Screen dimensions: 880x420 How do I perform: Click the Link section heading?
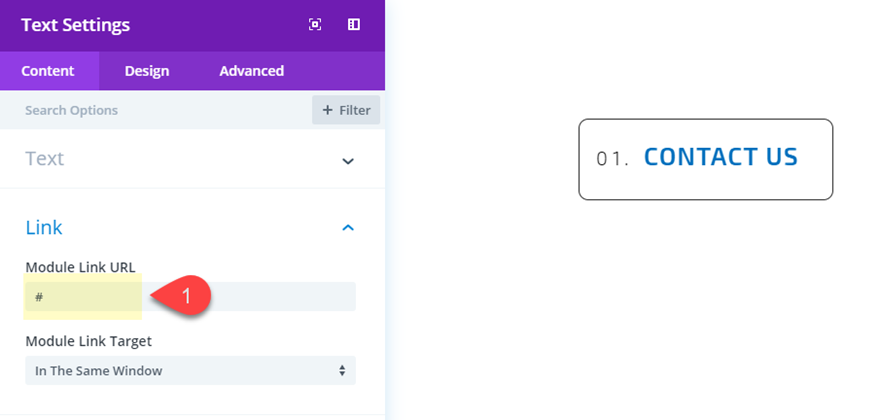44,228
